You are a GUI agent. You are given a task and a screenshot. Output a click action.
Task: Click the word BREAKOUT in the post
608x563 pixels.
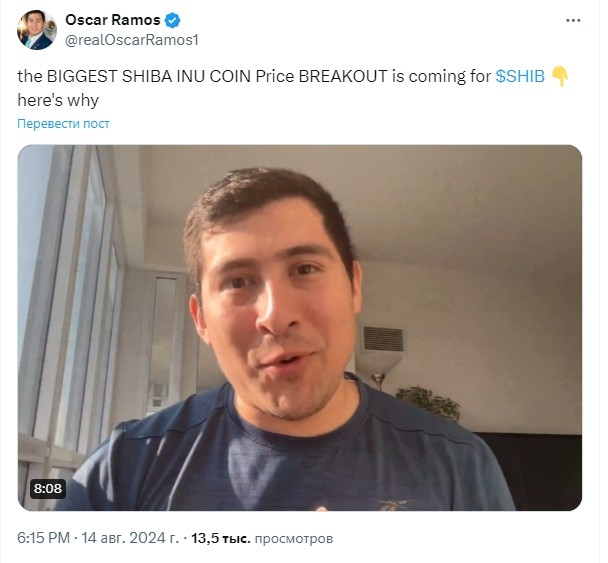coord(343,76)
